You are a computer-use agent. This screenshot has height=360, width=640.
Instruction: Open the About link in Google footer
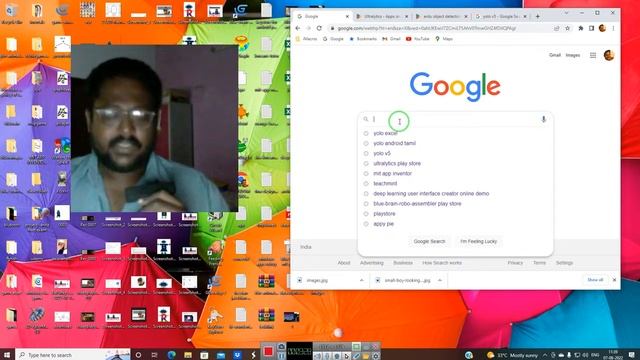(x=344, y=263)
